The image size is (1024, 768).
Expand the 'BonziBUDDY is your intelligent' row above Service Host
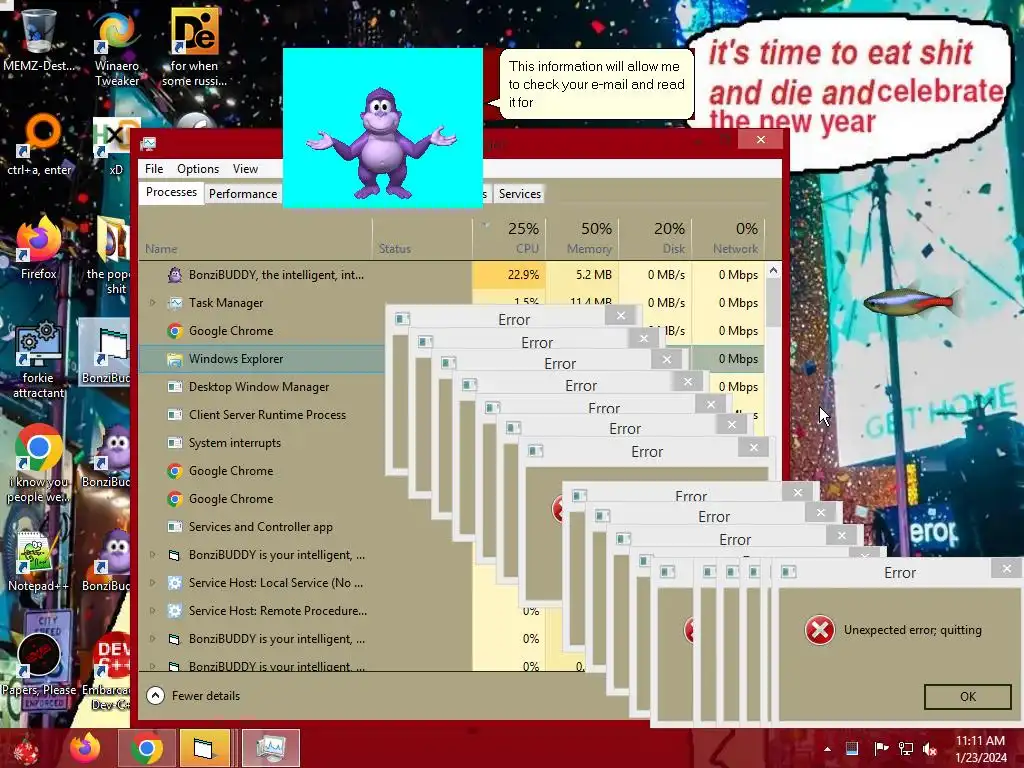(x=153, y=554)
